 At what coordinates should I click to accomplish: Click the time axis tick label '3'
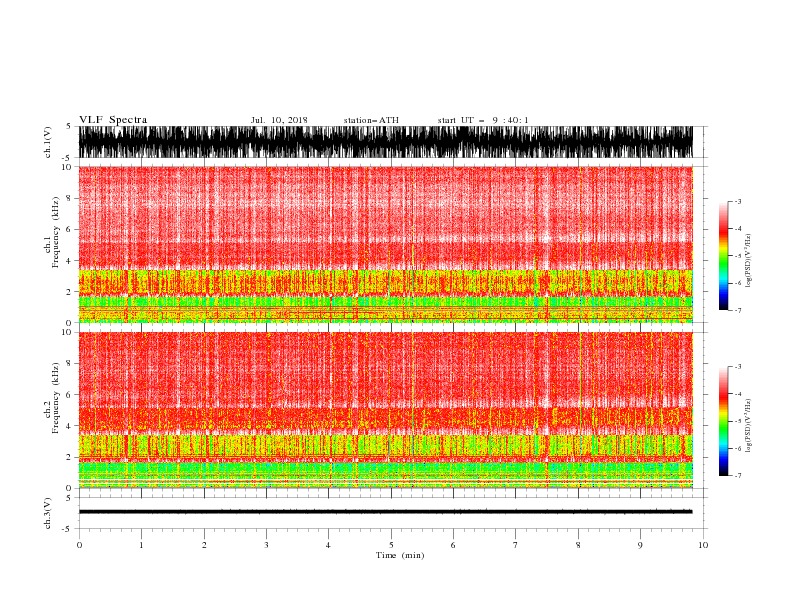(266, 545)
